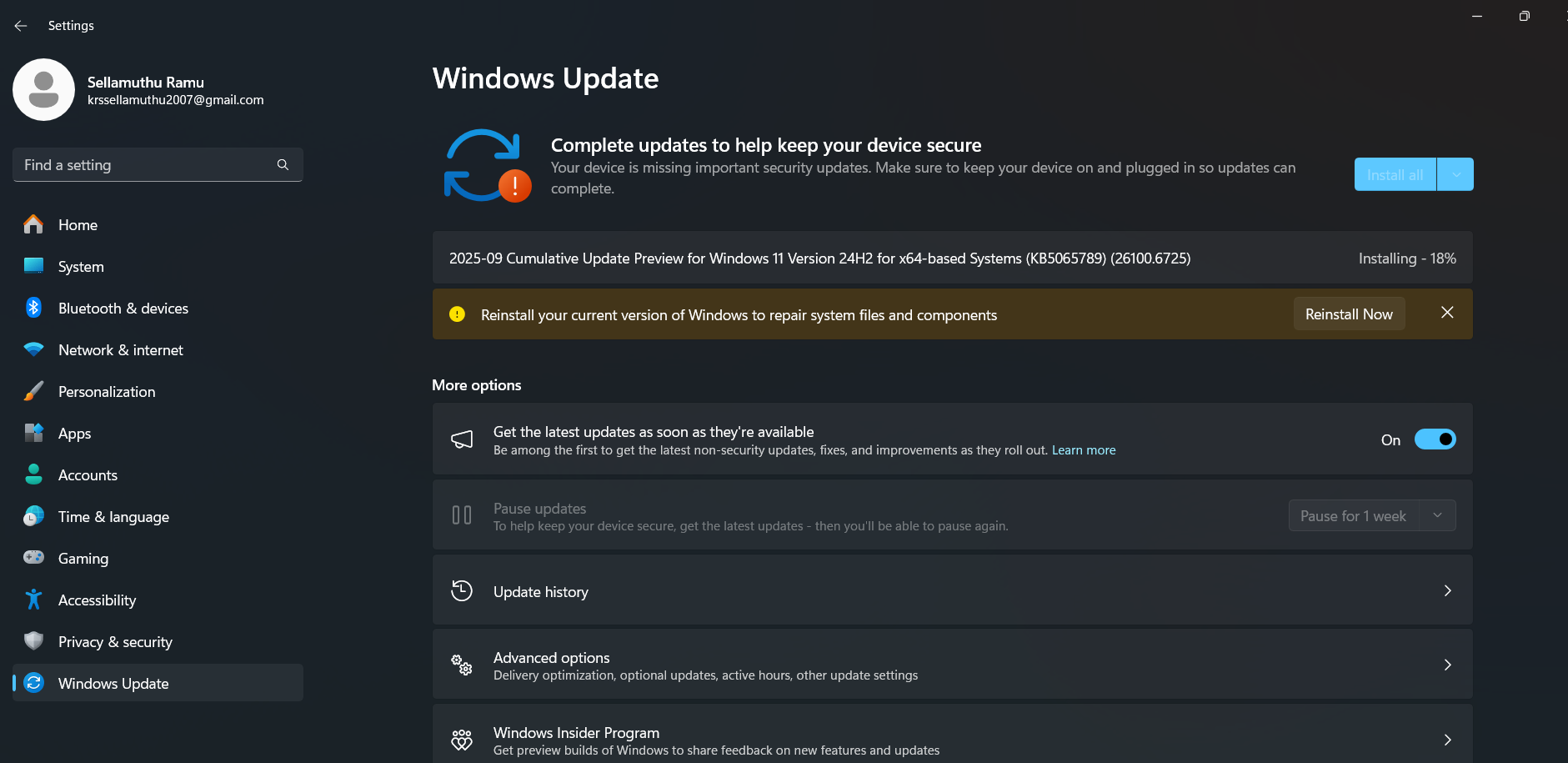Image resolution: width=1568 pixels, height=763 pixels.
Task: Click the Personalization paintbrush icon
Action: tap(33, 391)
